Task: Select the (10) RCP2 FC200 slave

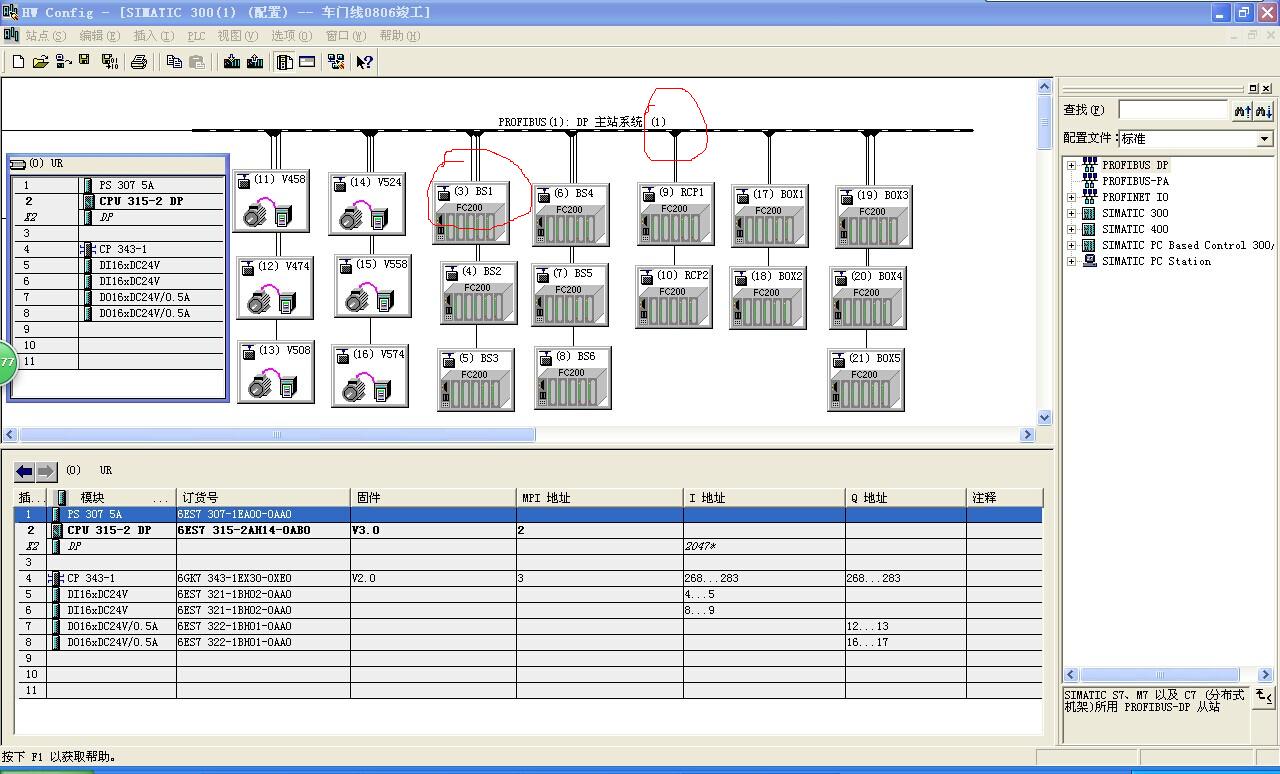Action: [x=673, y=296]
